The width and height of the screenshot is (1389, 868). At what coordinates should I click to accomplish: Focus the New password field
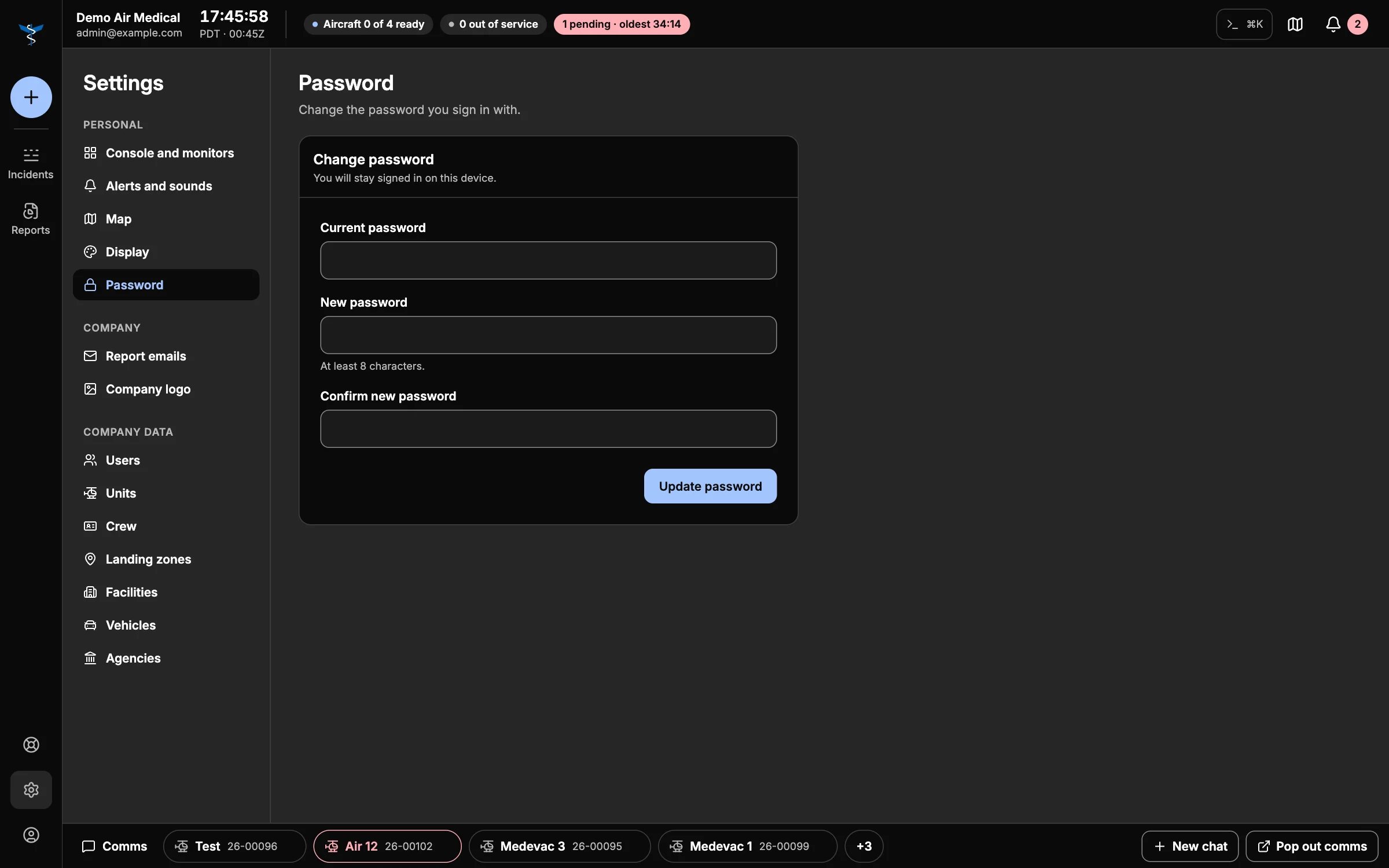548,335
